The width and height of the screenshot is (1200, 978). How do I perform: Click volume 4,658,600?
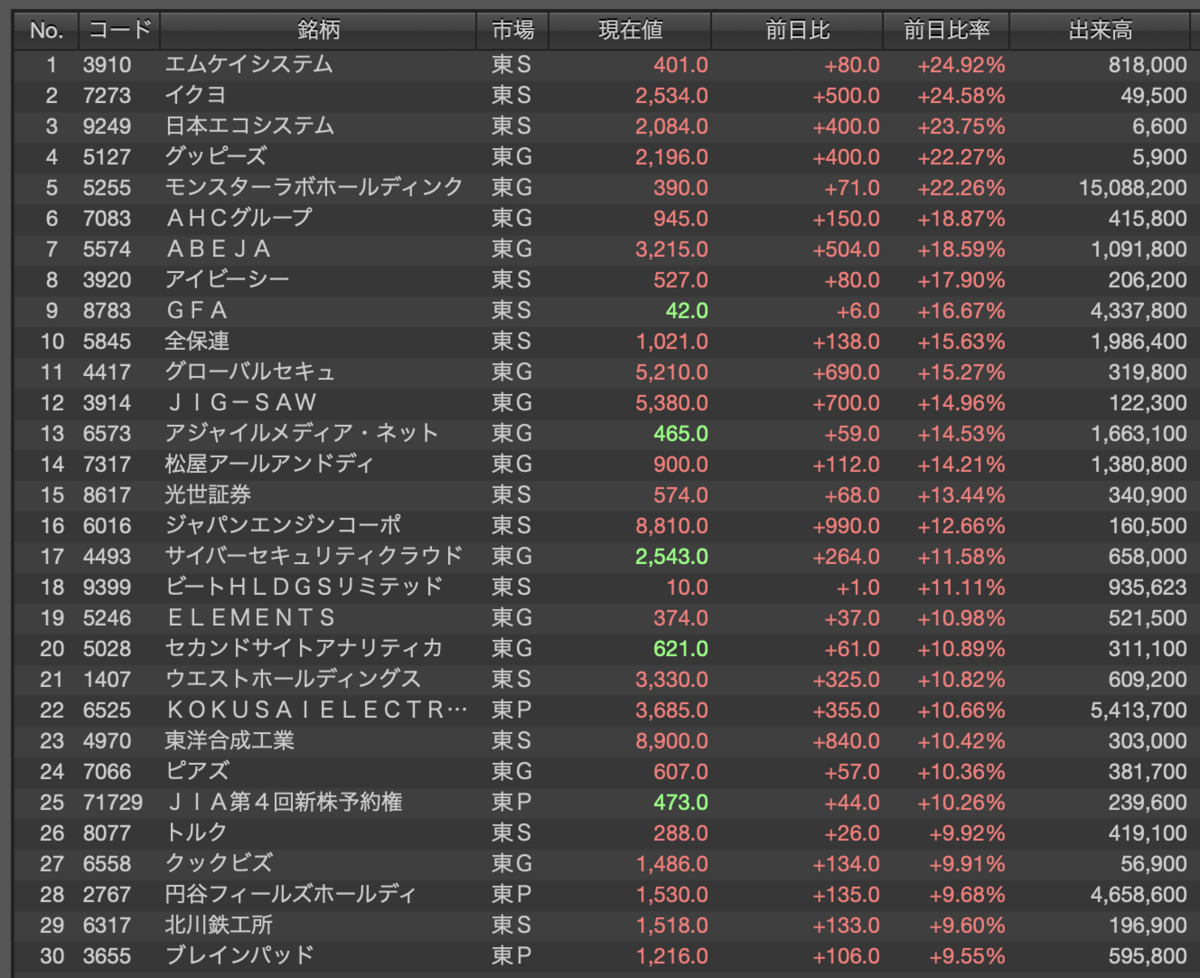point(1139,894)
